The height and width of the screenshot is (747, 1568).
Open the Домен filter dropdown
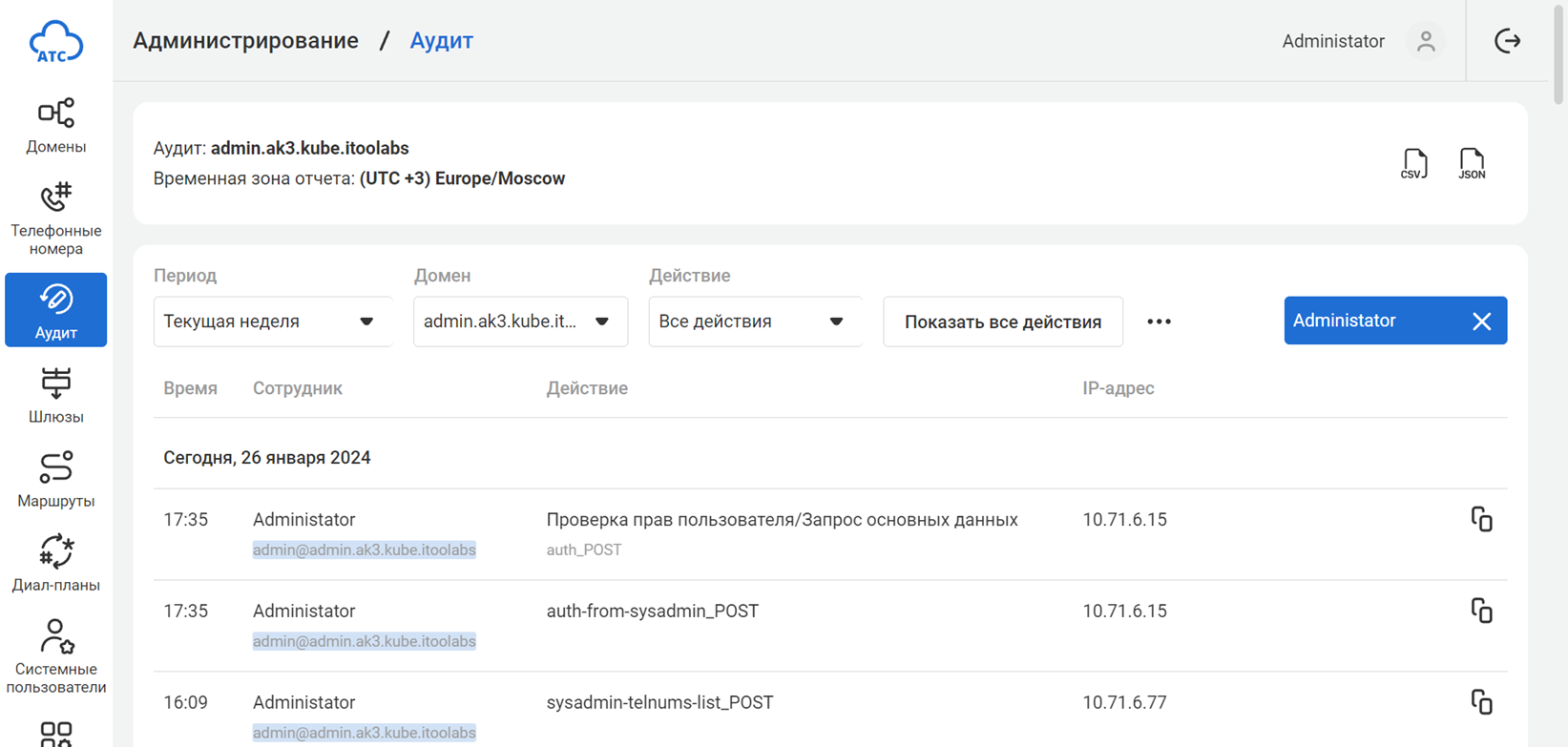tap(519, 322)
